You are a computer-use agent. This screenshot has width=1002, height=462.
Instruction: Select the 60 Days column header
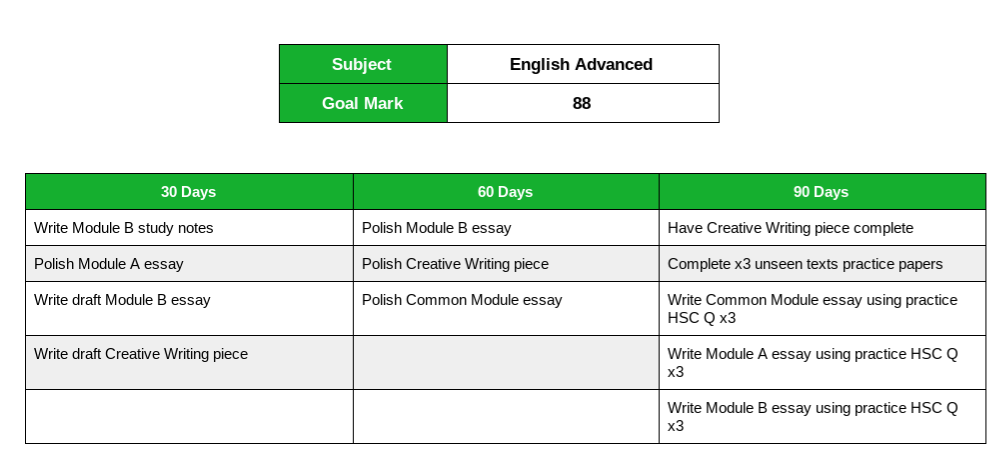(x=505, y=192)
